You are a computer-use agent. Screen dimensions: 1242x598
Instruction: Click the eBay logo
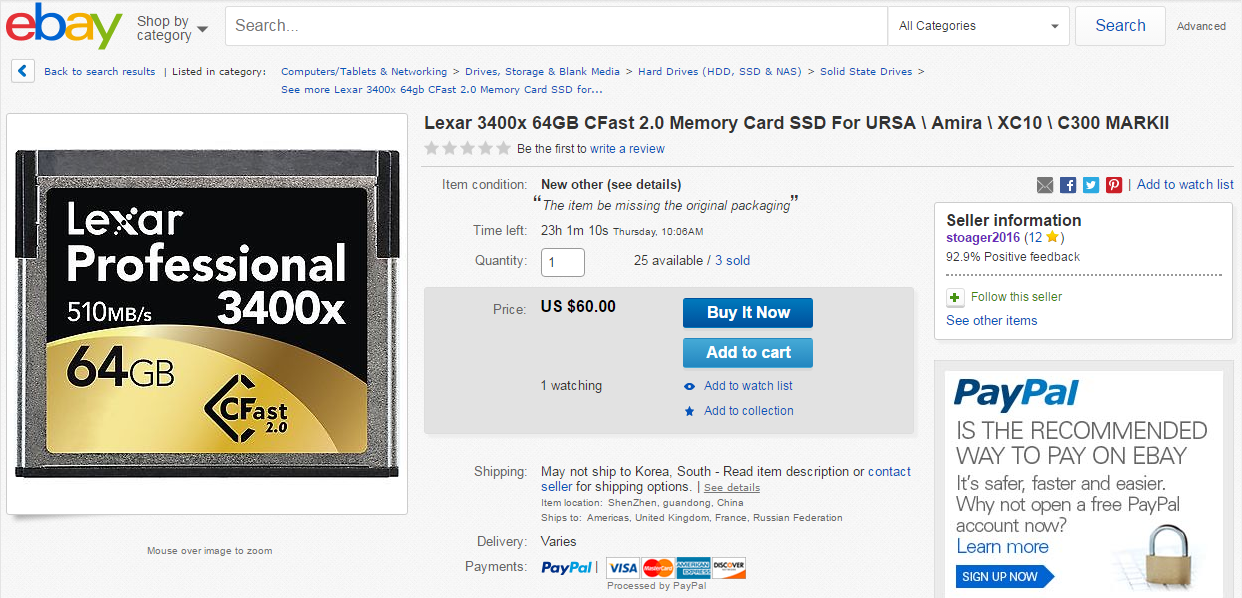click(x=64, y=26)
